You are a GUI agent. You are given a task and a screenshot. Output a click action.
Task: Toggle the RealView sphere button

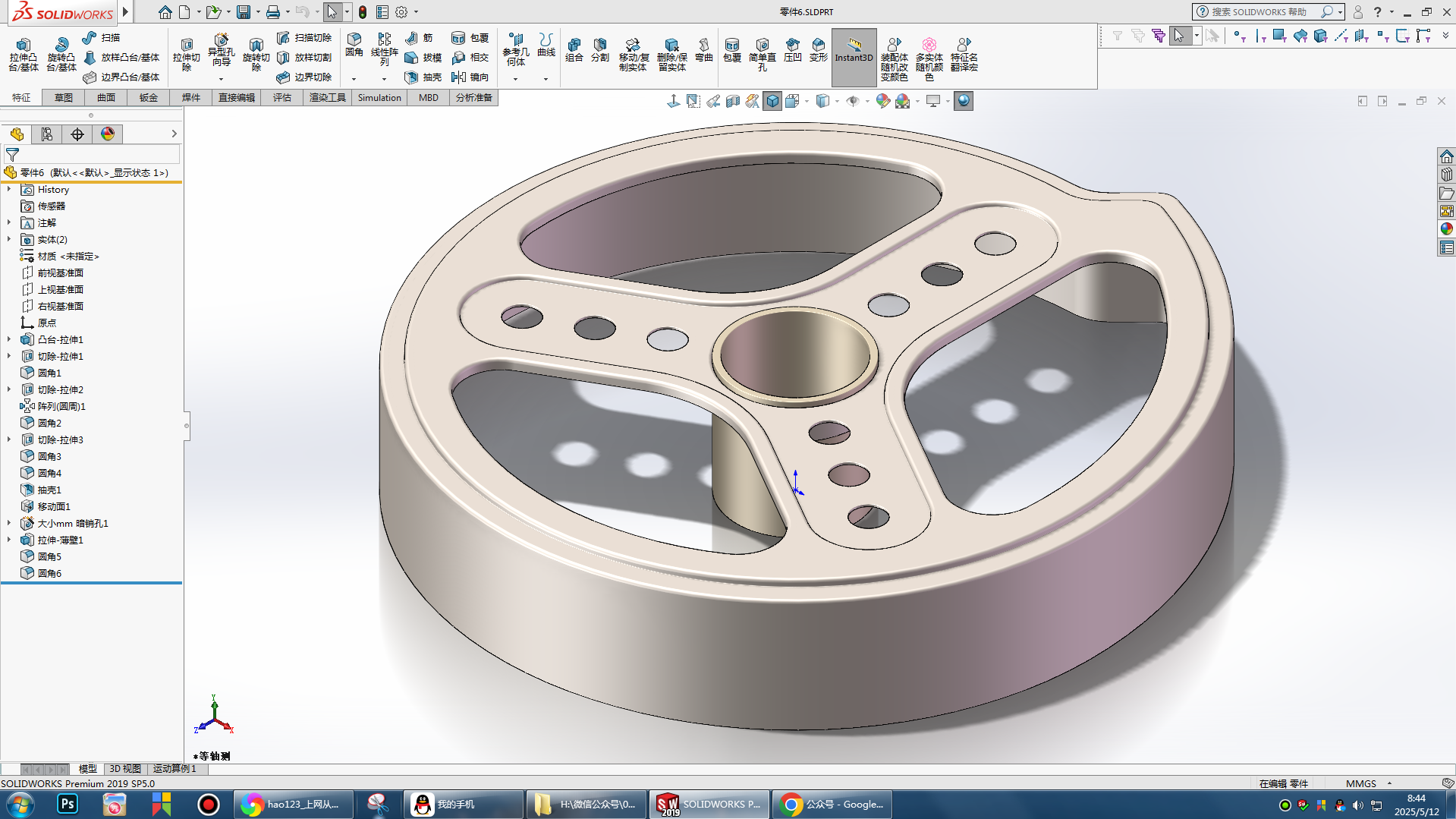tap(963, 101)
